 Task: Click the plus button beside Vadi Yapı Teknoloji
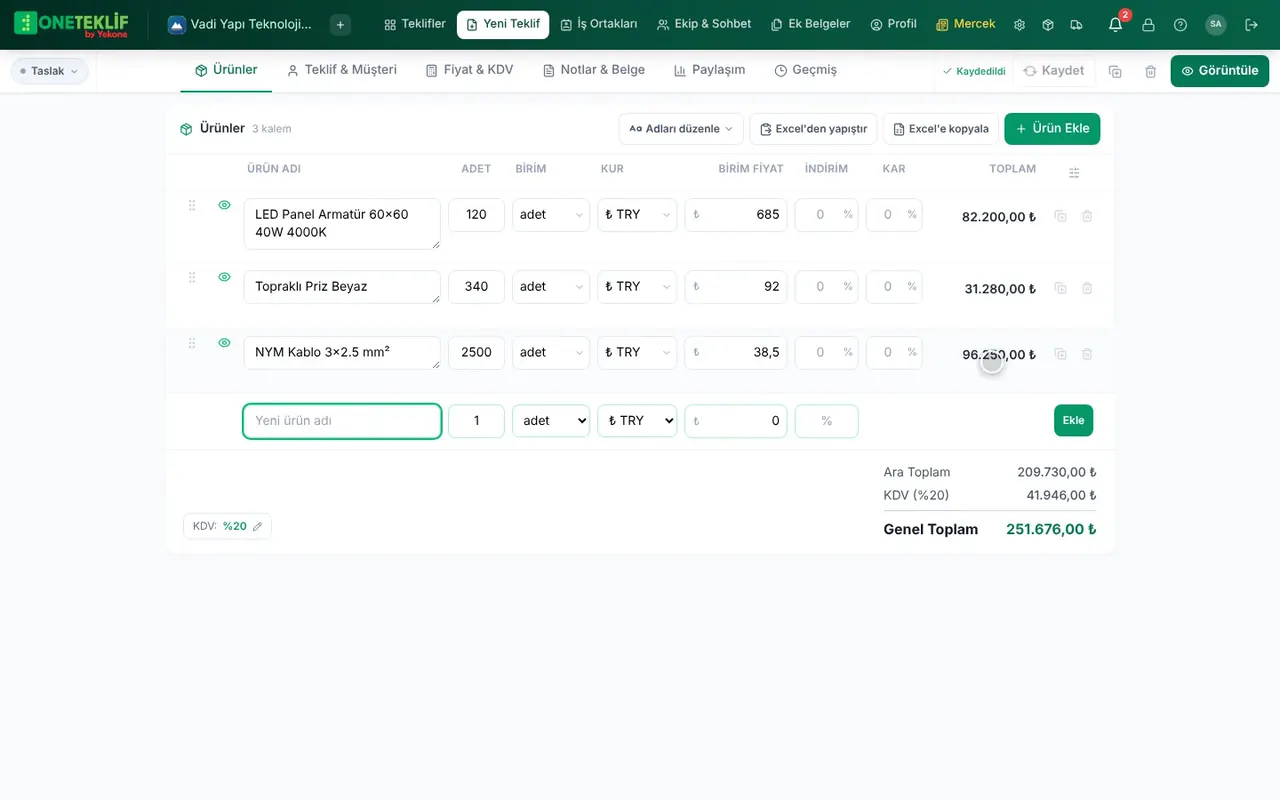340,25
